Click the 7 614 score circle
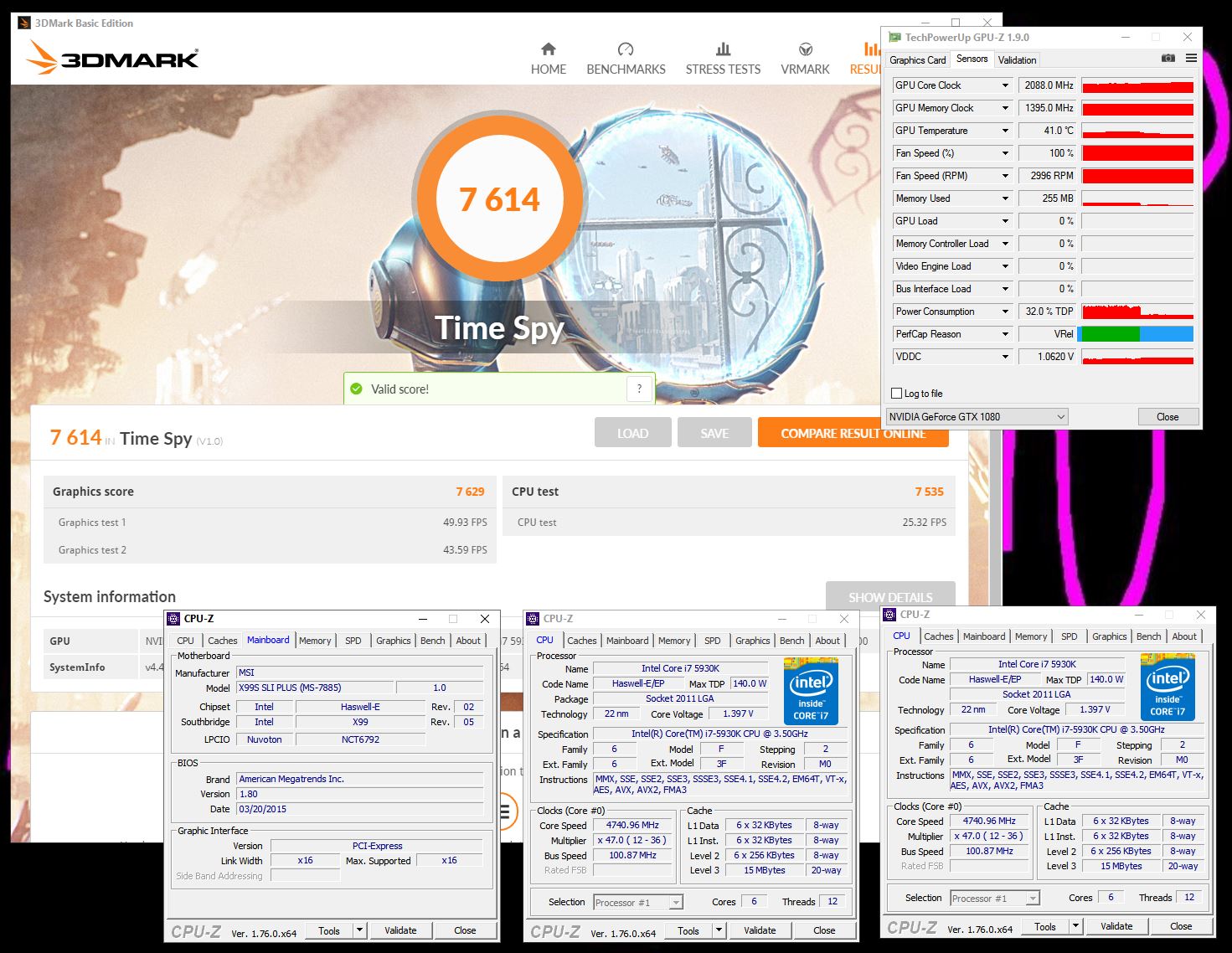 click(x=500, y=199)
